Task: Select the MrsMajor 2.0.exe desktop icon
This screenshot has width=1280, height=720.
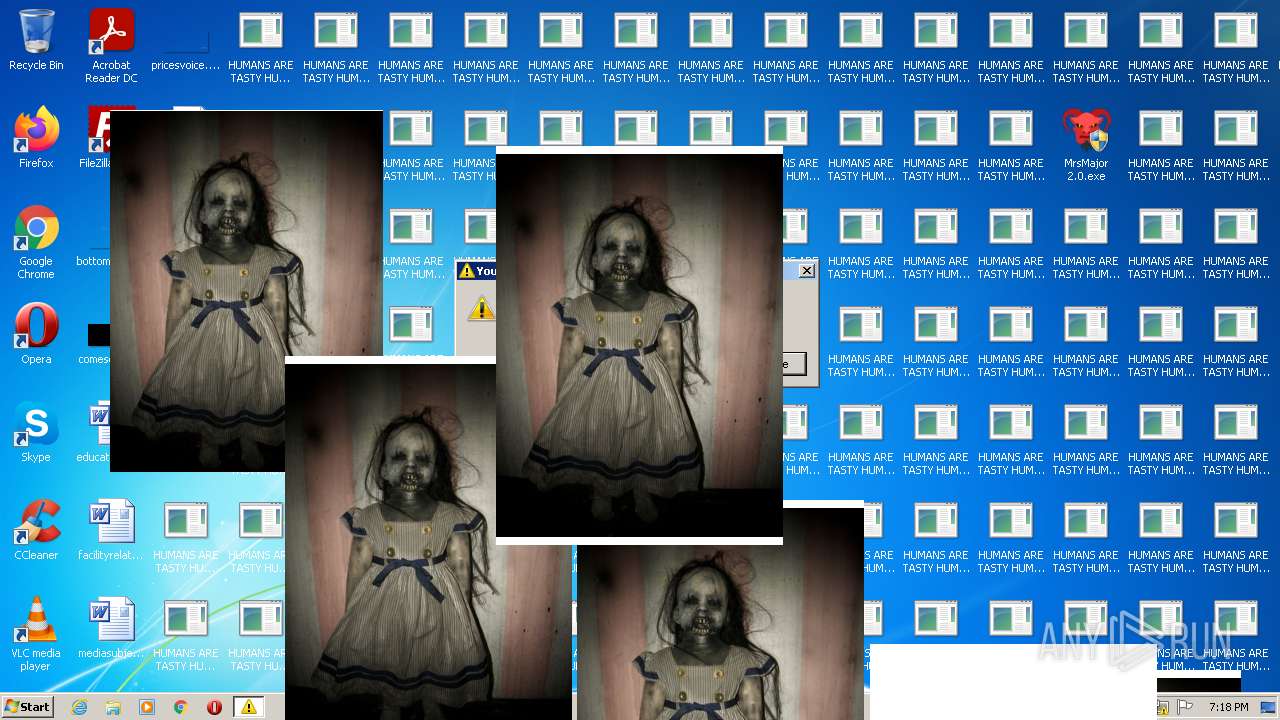Action: 1085,144
